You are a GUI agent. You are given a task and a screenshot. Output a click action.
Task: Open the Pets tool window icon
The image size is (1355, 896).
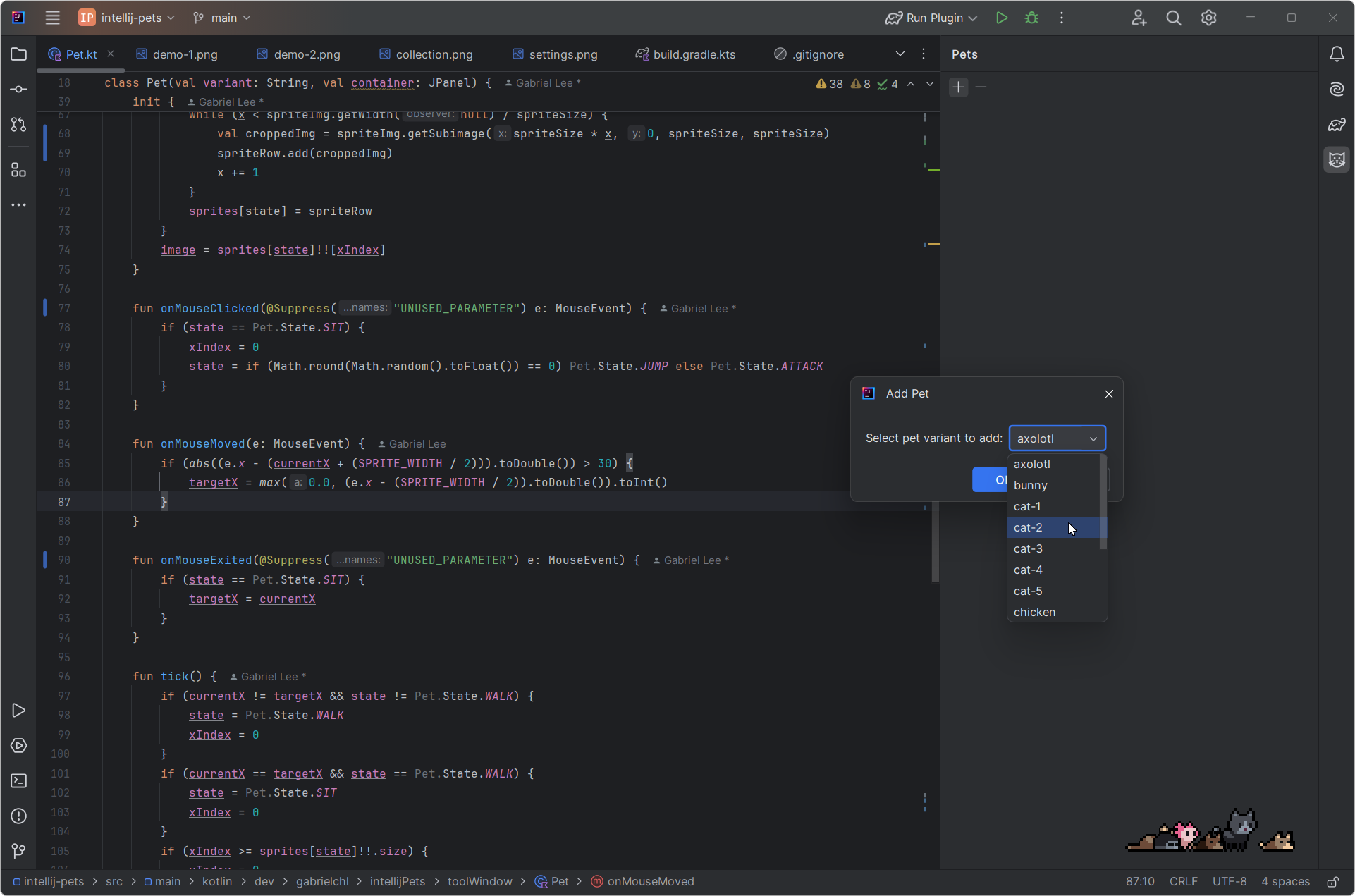1337,159
